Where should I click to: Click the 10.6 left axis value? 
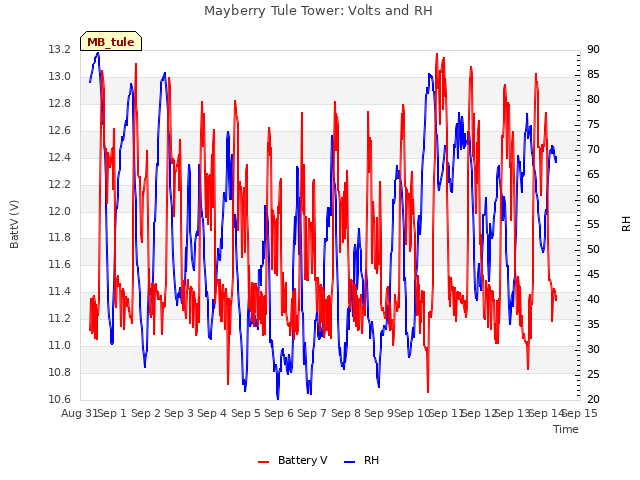pos(60,399)
